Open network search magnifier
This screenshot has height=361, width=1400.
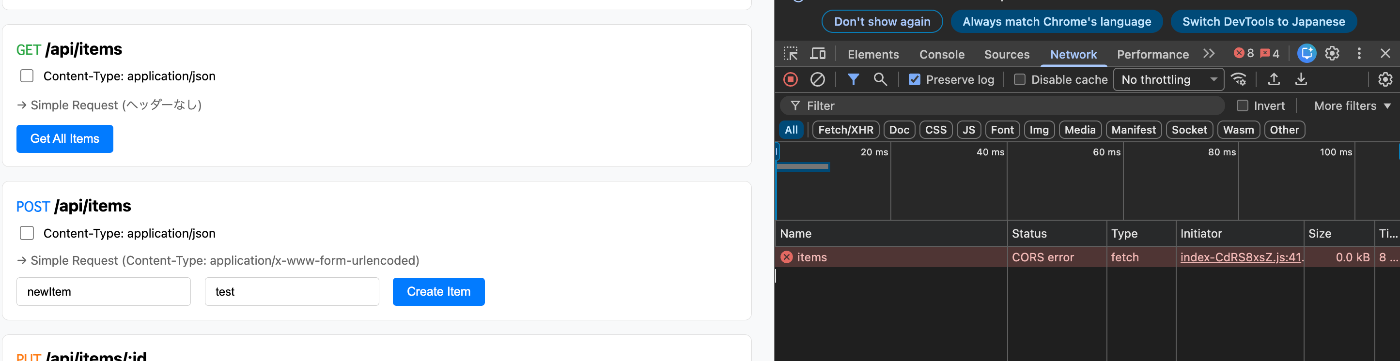pos(880,79)
